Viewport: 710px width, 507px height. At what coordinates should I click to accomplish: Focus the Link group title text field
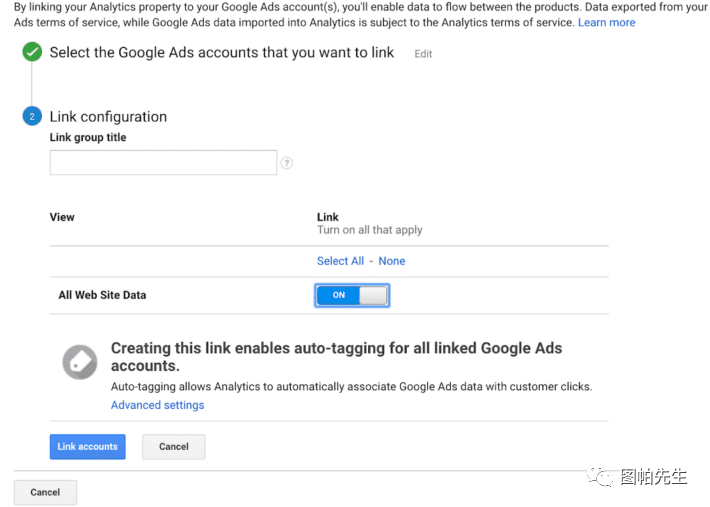click(x=163, y=163)
